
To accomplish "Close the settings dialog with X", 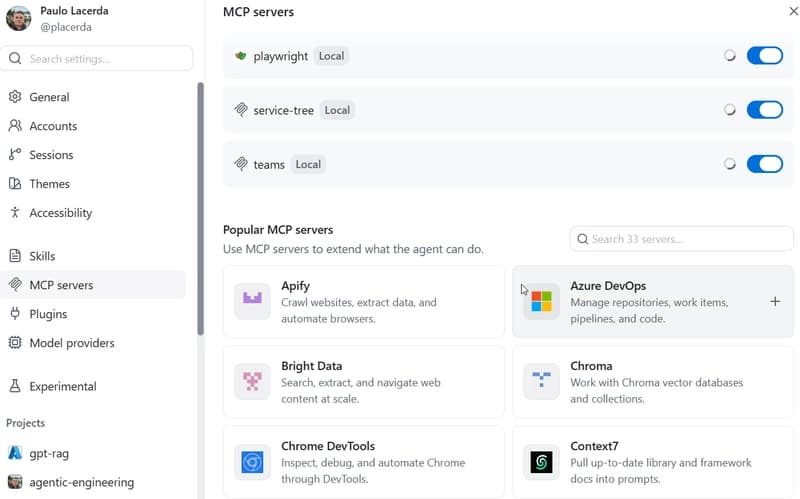I will (793, 11).
